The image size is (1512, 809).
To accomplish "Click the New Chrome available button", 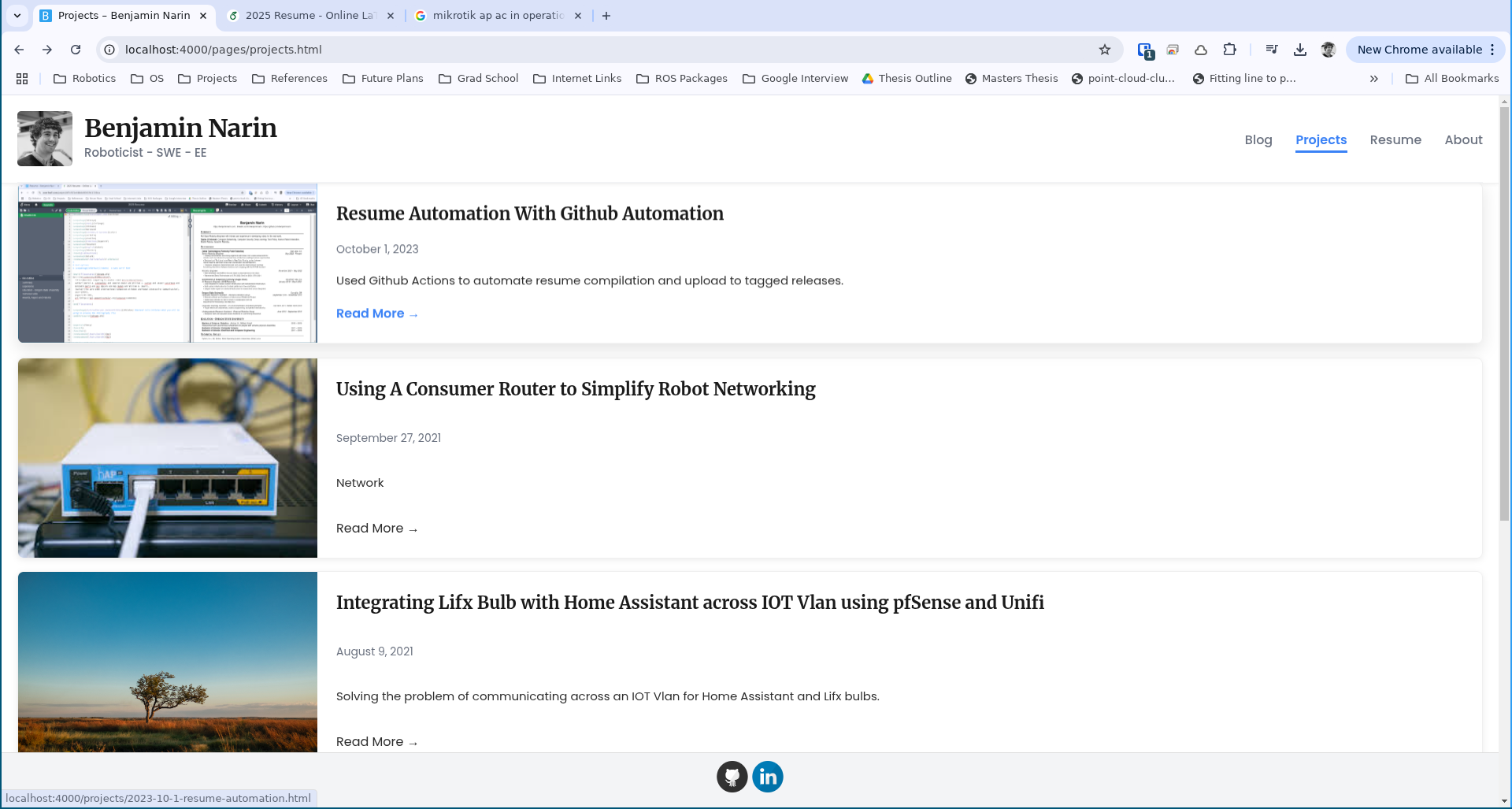I will pos(1421,49).
